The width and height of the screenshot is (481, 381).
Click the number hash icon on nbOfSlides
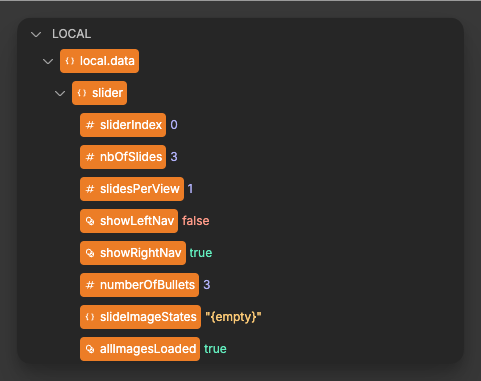click(90, 157)
